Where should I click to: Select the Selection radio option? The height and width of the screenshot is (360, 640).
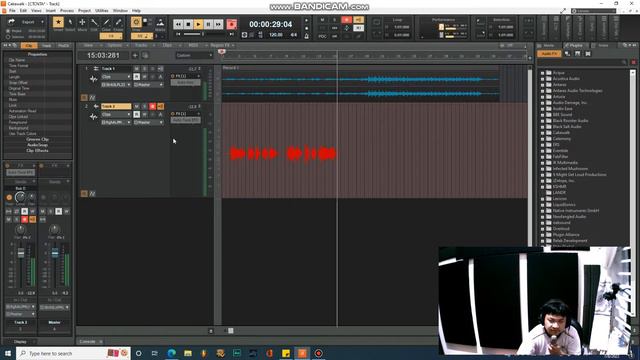click(8, 37)
